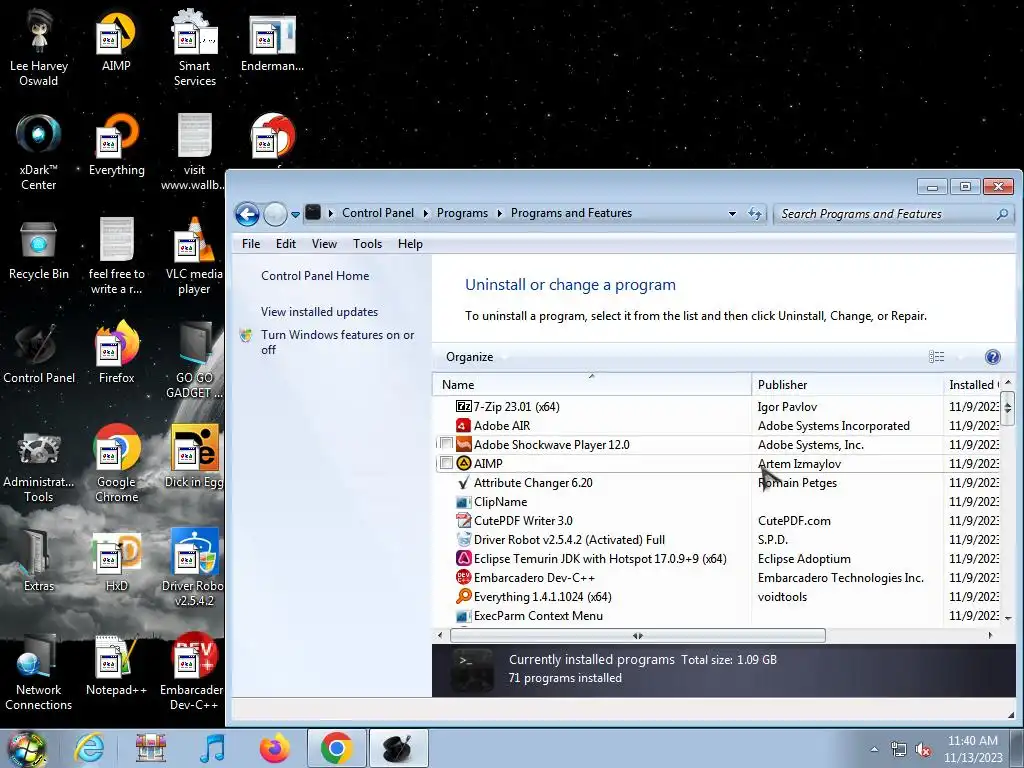The height and width of the screenshot is (768, 1024).
Task: Open the Help menu
Action: [x=410, y=244]
